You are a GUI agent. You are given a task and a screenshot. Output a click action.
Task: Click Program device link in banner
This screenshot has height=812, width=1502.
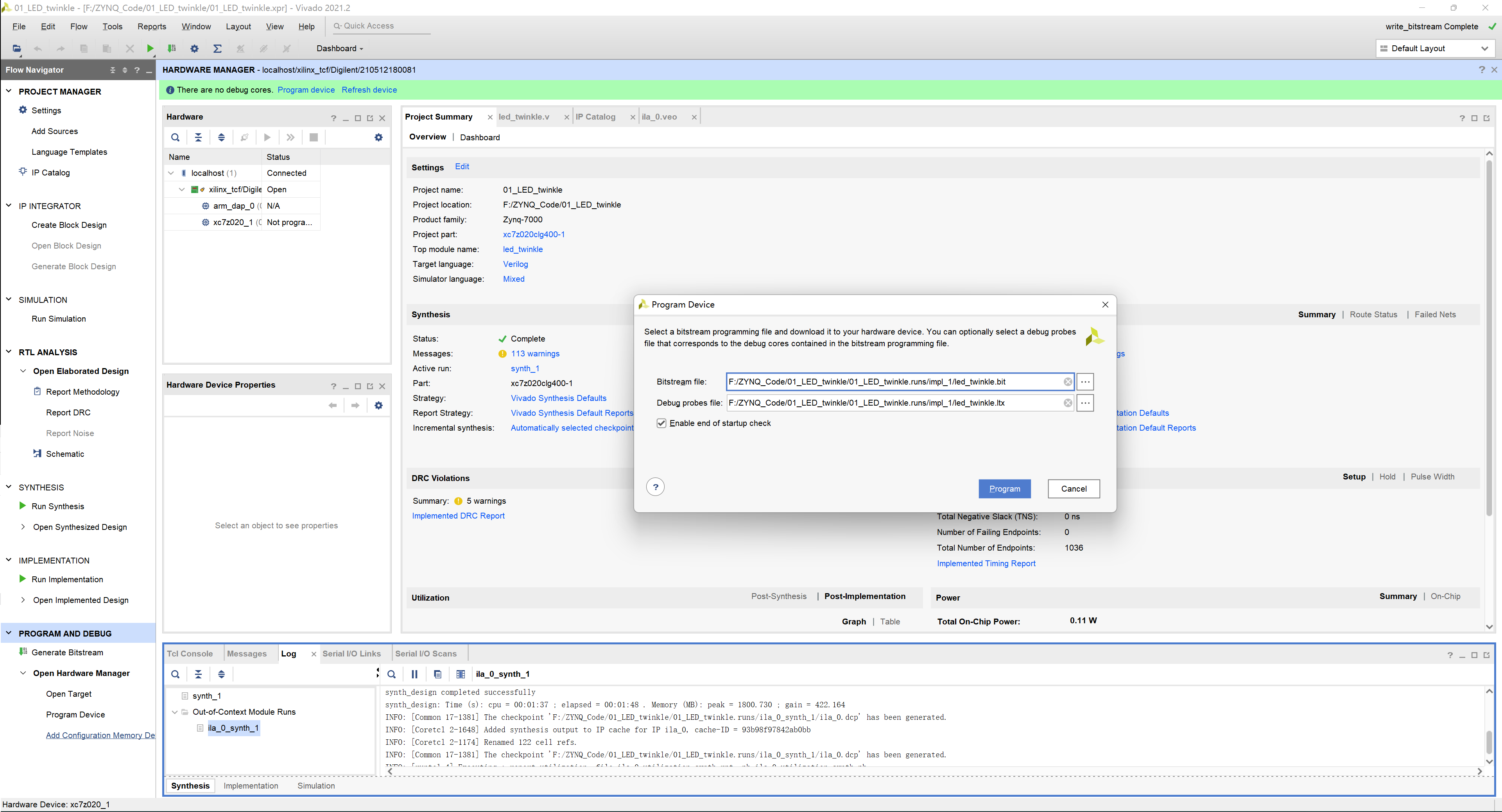[x=306, y=90]
